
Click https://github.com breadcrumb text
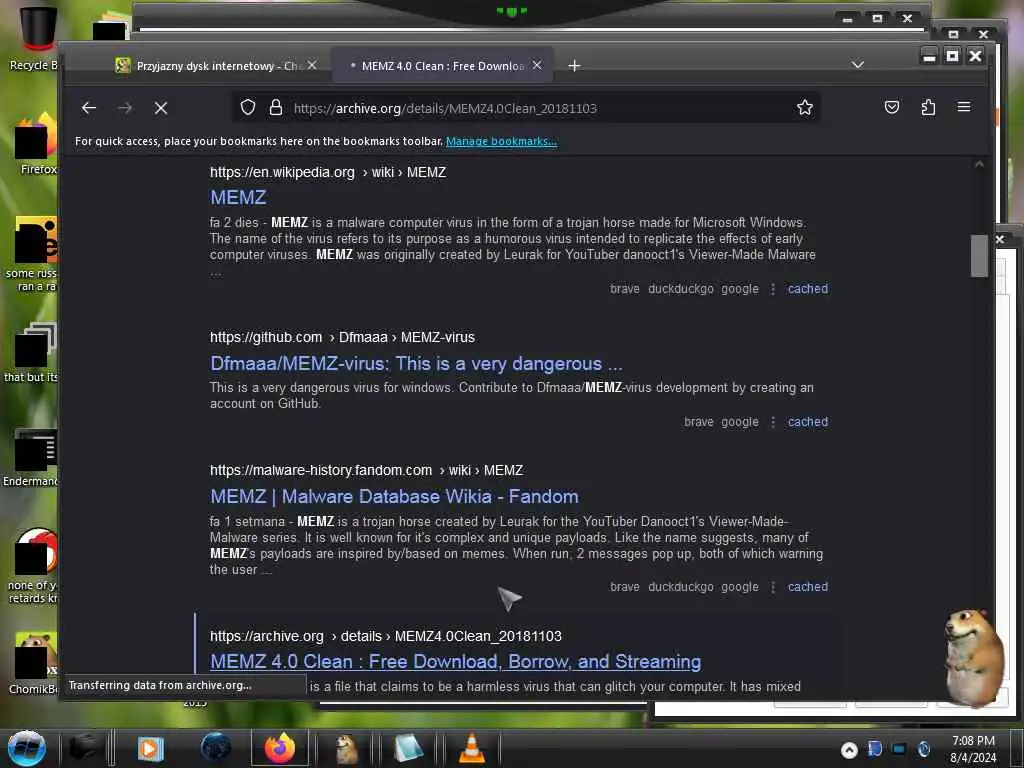(x=266, y=337)
